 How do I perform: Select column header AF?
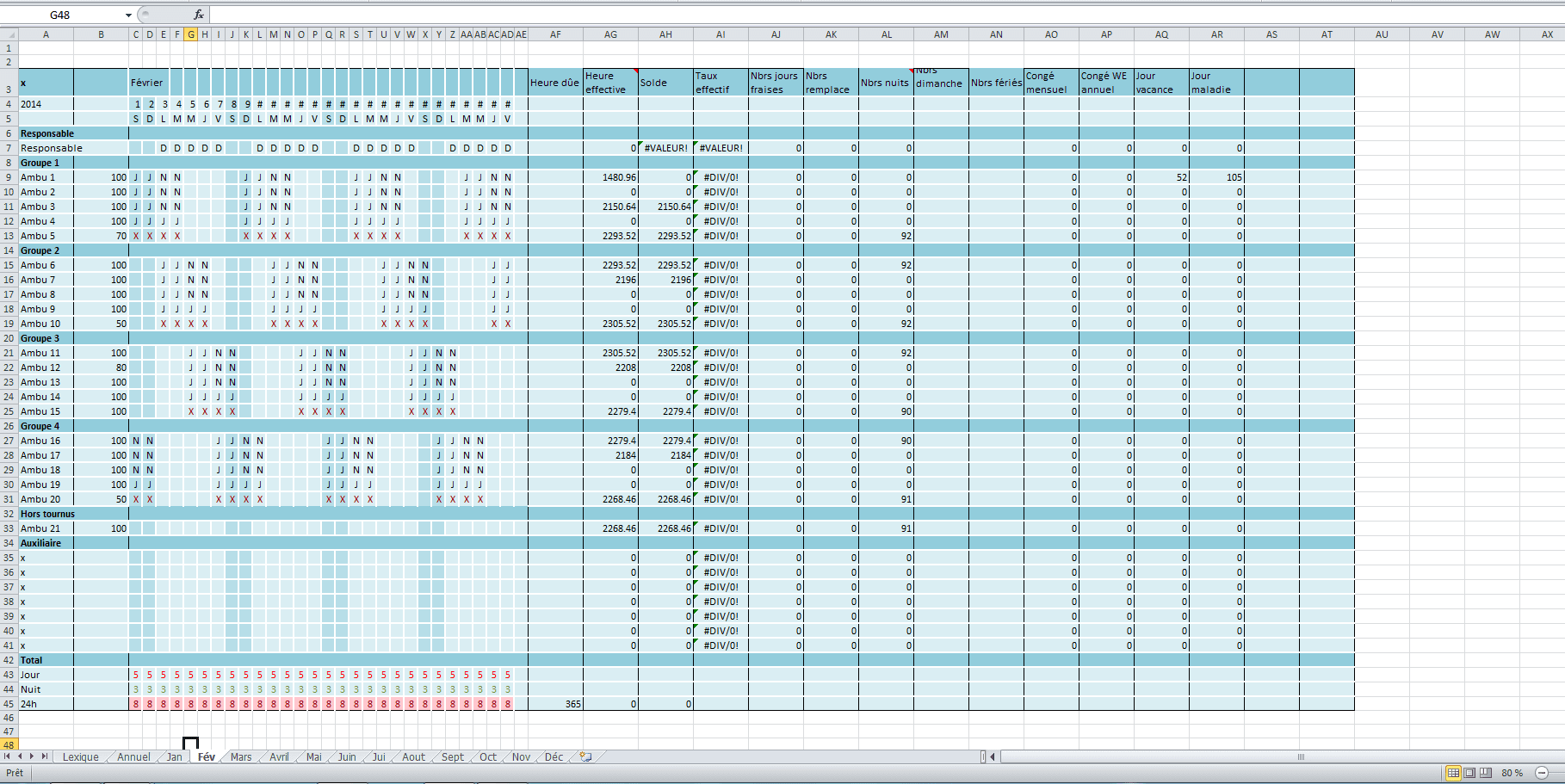[x=555, y=34]
